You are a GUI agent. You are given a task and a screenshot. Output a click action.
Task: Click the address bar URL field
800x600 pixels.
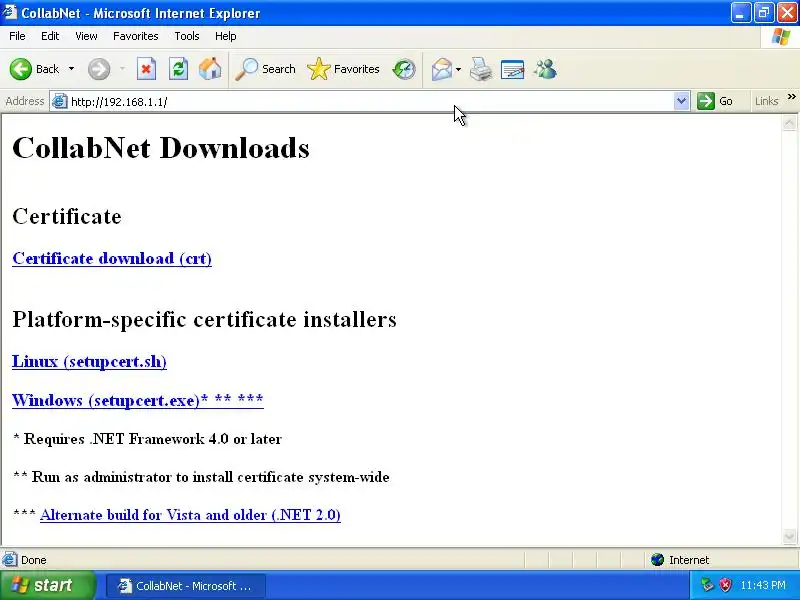[370, 102]
